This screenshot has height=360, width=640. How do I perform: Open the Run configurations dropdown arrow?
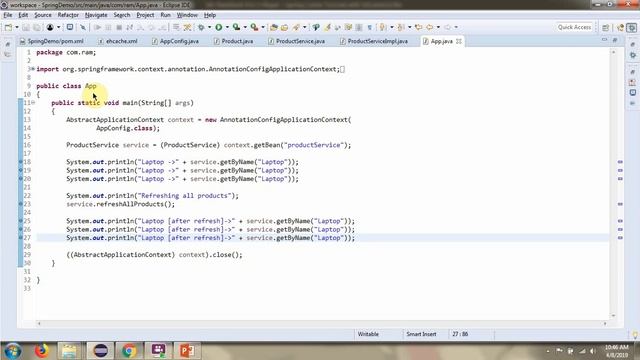tap(227, 27)
